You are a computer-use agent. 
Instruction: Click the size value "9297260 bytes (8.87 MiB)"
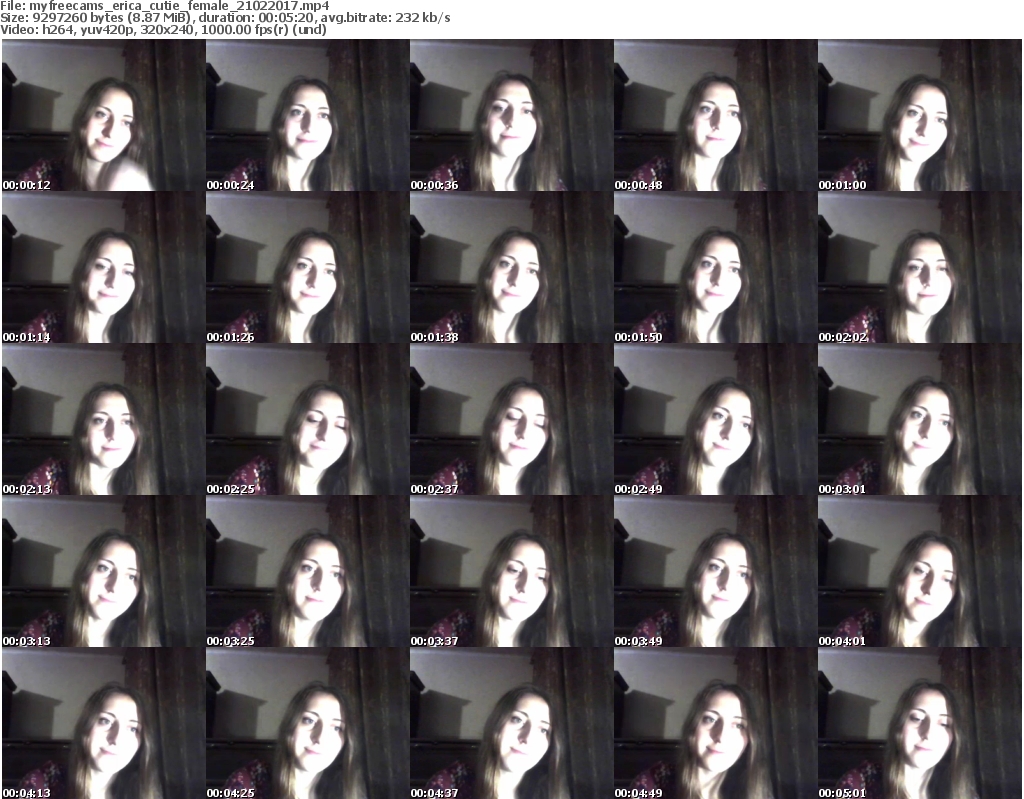110,18
